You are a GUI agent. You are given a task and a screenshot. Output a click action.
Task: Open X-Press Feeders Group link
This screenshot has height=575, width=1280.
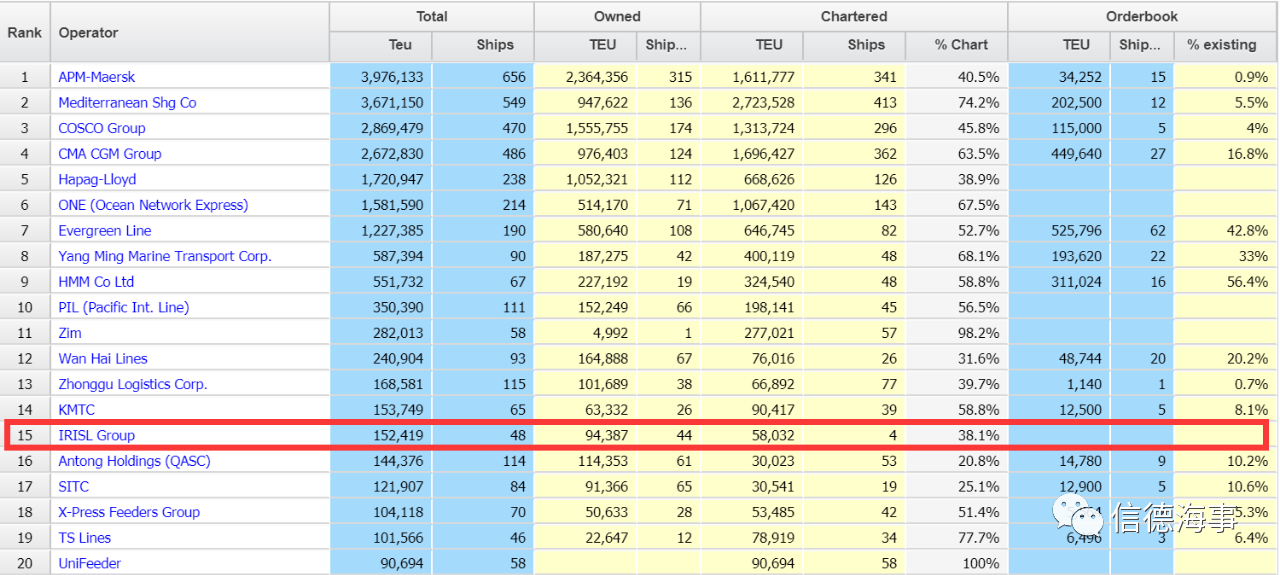(129, 512)
